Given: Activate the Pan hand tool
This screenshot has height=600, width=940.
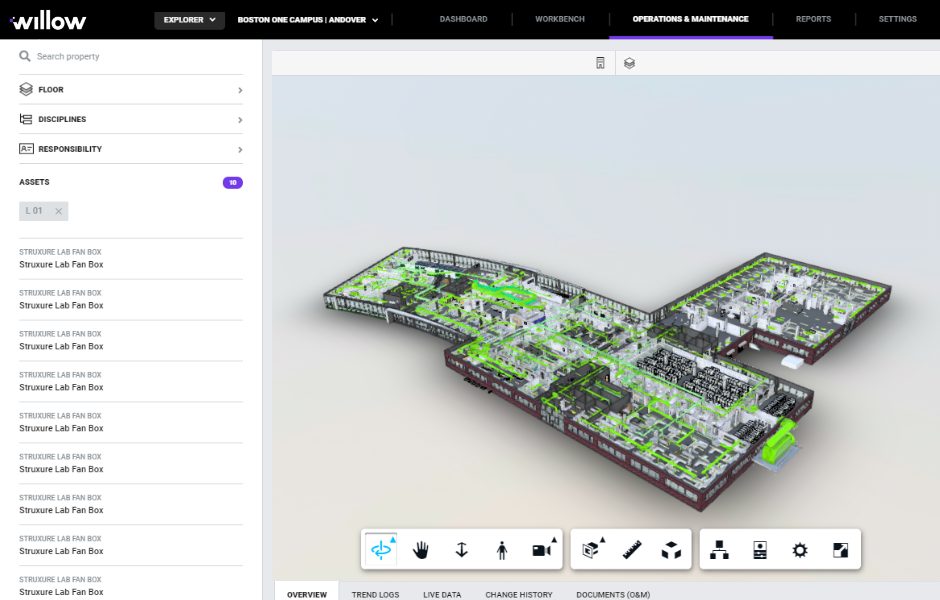Looking at the screenshot, I should coord(421,549).
